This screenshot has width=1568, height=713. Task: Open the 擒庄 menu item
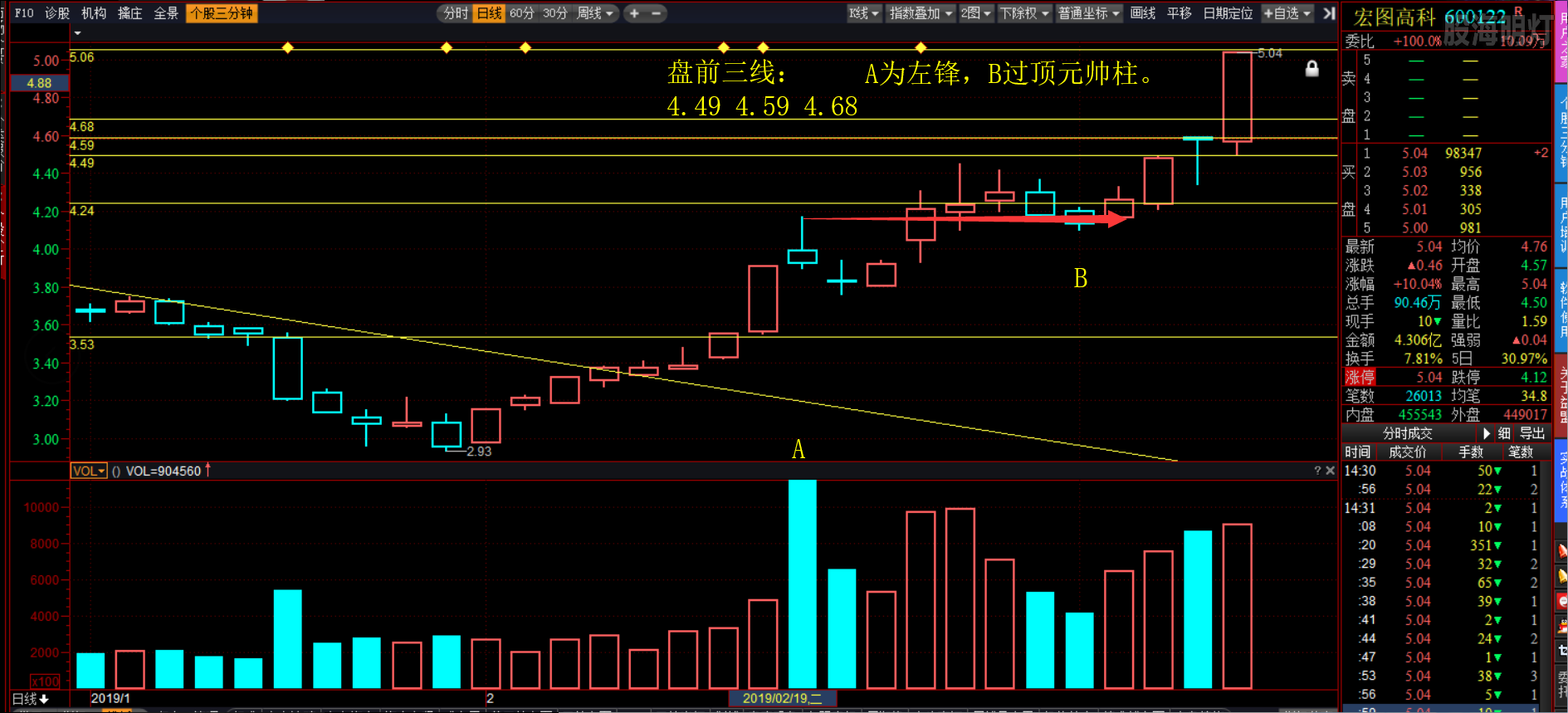coord(130,13)
